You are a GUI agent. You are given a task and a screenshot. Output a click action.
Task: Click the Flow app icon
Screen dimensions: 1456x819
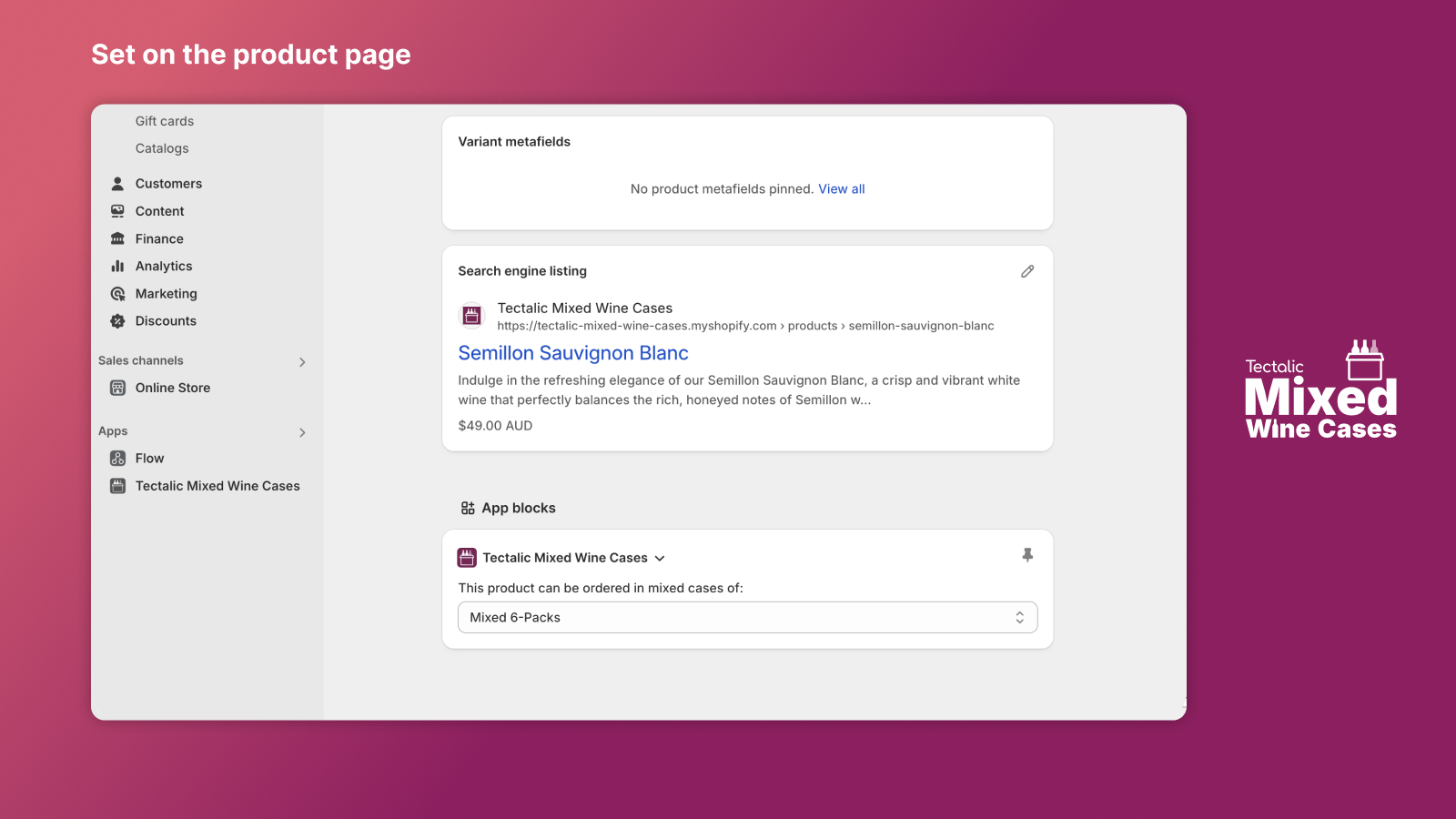pos(117,459)
